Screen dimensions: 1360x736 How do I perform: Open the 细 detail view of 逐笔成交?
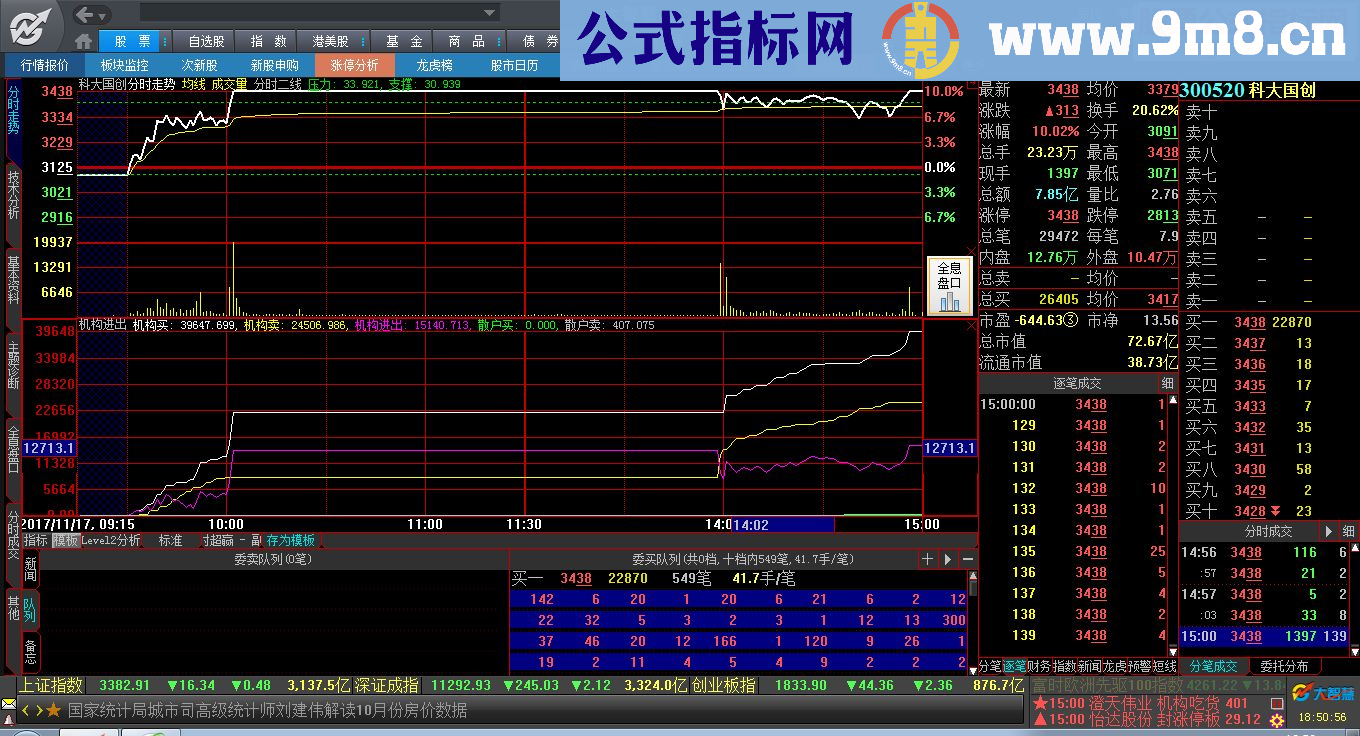pos(1167,383)
